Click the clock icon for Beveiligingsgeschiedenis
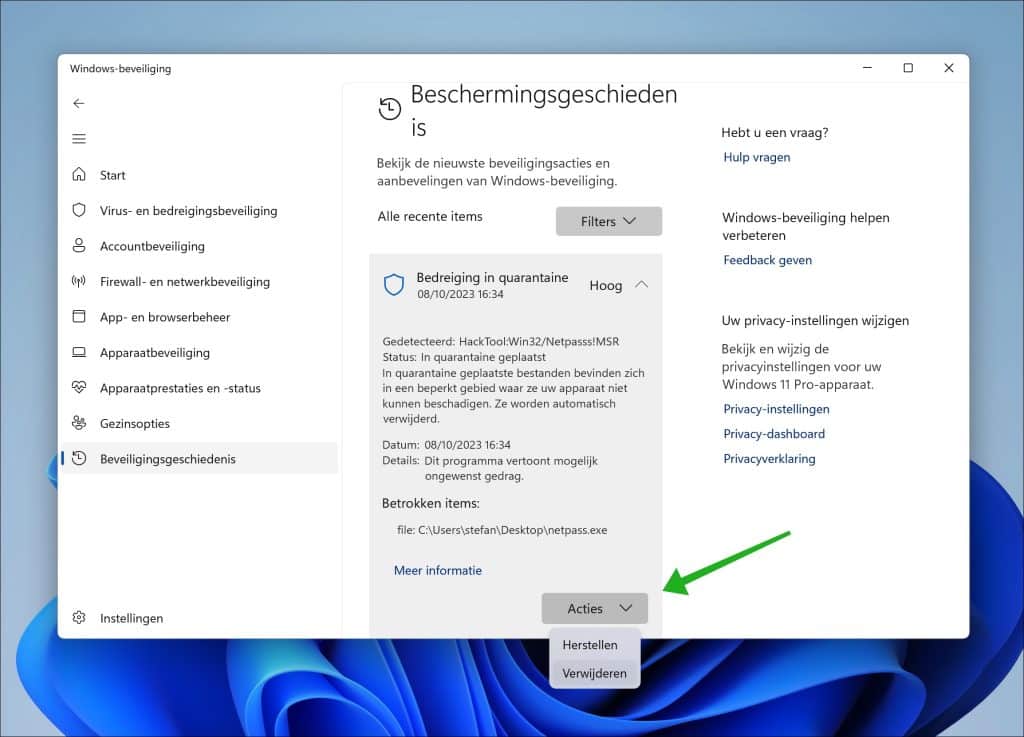This screenshot has width=1024, height=737. click(79, 458)
